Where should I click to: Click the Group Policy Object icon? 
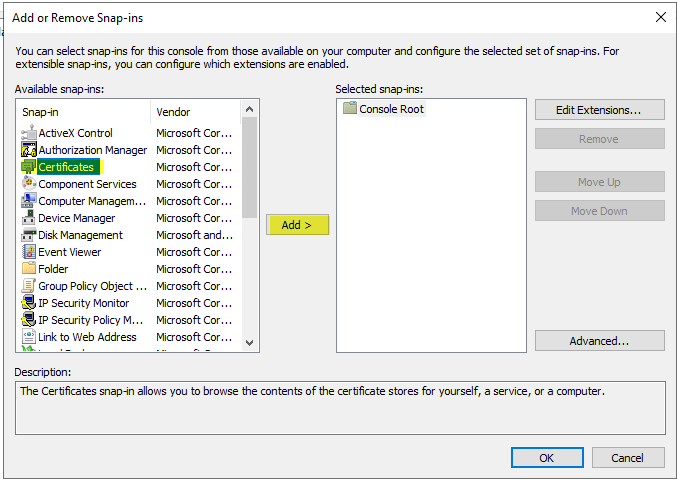[28, 286]
